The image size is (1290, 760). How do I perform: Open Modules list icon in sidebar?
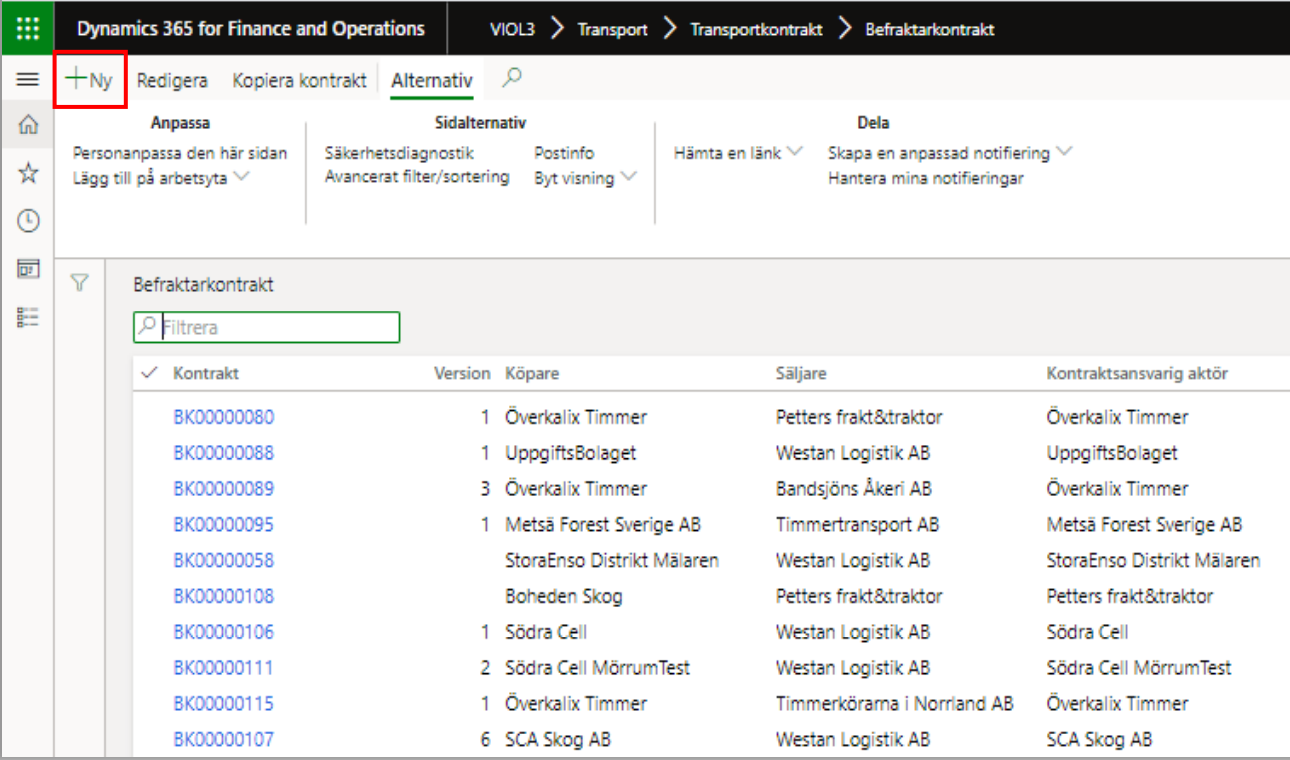click(x=28, y=317)
